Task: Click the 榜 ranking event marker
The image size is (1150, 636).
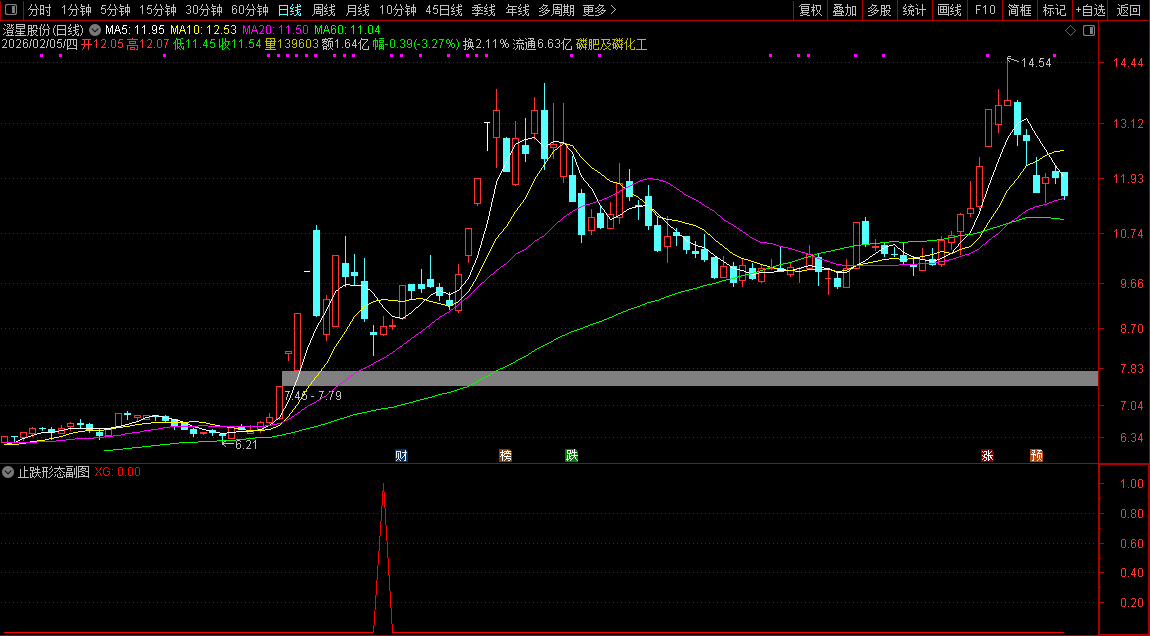Action: click(x=505, y=456)
